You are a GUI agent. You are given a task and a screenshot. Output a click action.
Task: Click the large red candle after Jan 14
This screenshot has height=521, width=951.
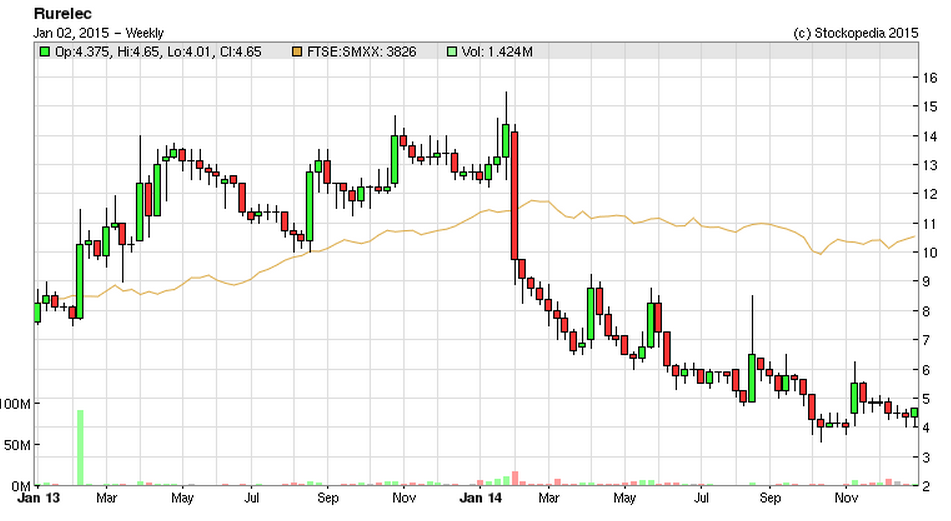[514, 196]
